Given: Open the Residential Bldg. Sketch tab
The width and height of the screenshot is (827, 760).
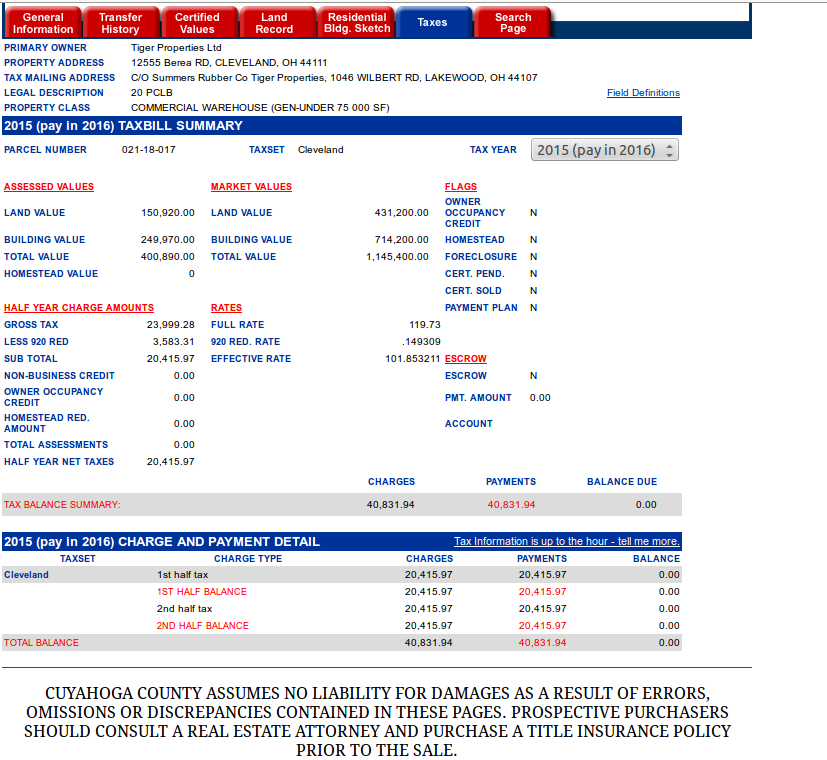Looking at the screenshot, I should [x=357, y=23].
